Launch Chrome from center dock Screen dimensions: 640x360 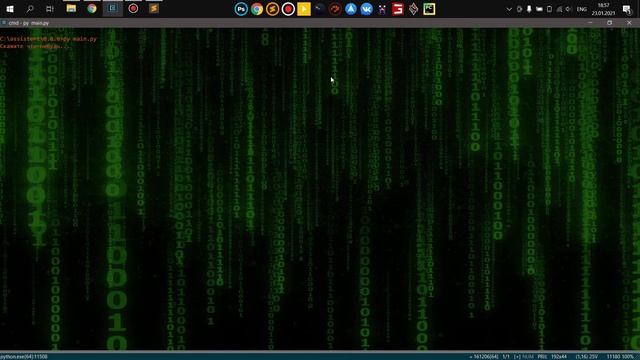coord(257,9)
